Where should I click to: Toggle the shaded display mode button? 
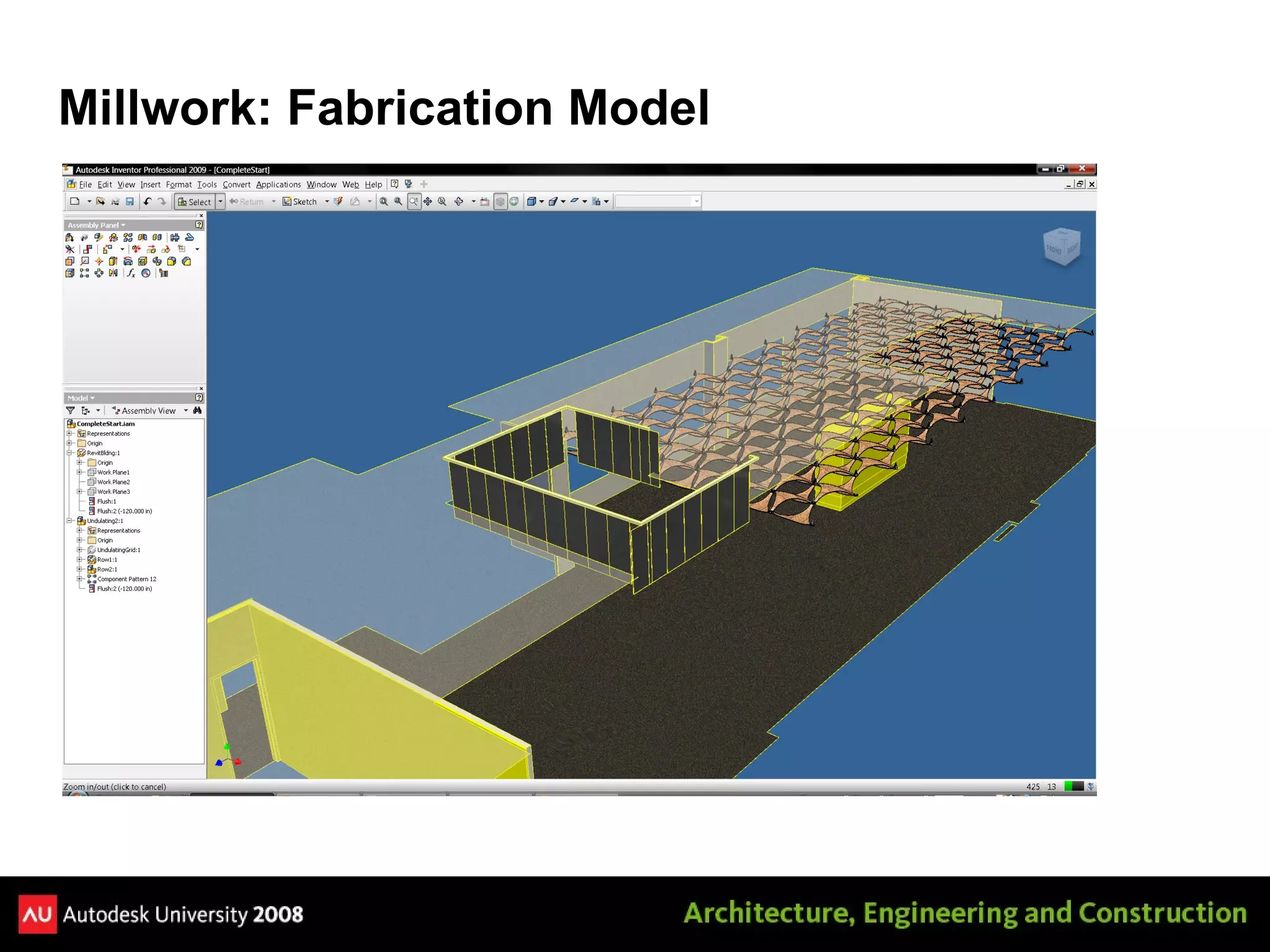click(x=500, y=201)
